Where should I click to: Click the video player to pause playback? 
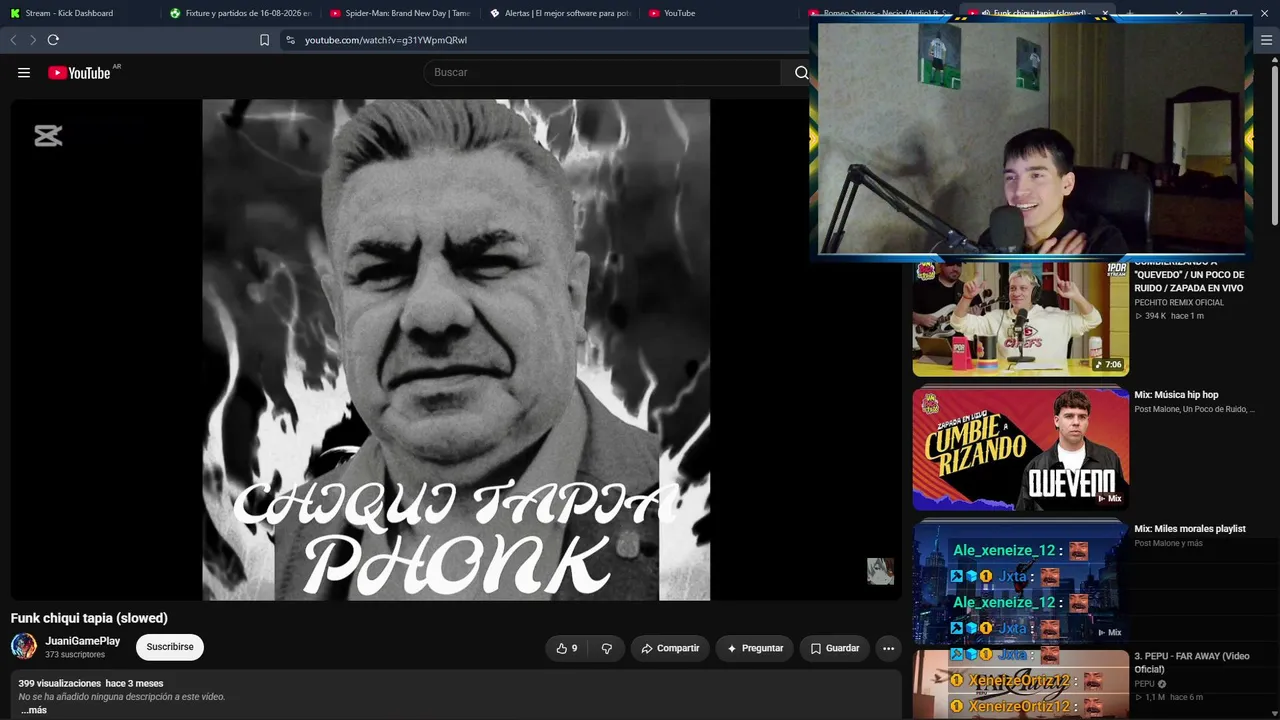[x=456, y=350]
